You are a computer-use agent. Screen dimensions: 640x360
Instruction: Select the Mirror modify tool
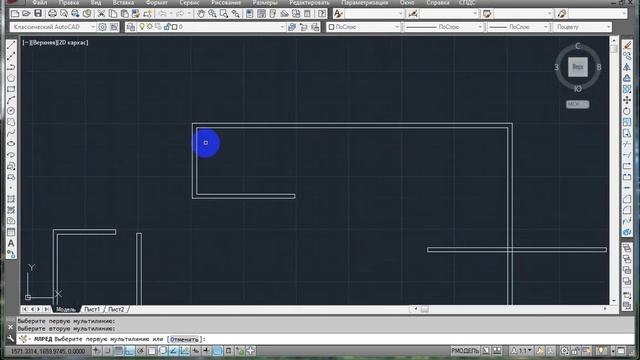coord(627,67)
